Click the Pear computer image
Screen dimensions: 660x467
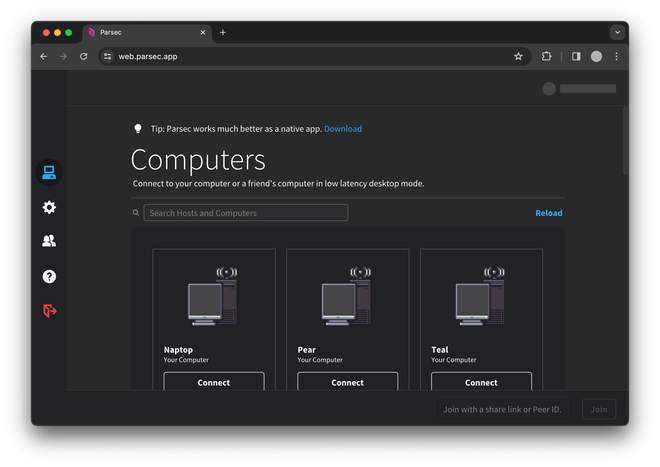tap(347, 296)
